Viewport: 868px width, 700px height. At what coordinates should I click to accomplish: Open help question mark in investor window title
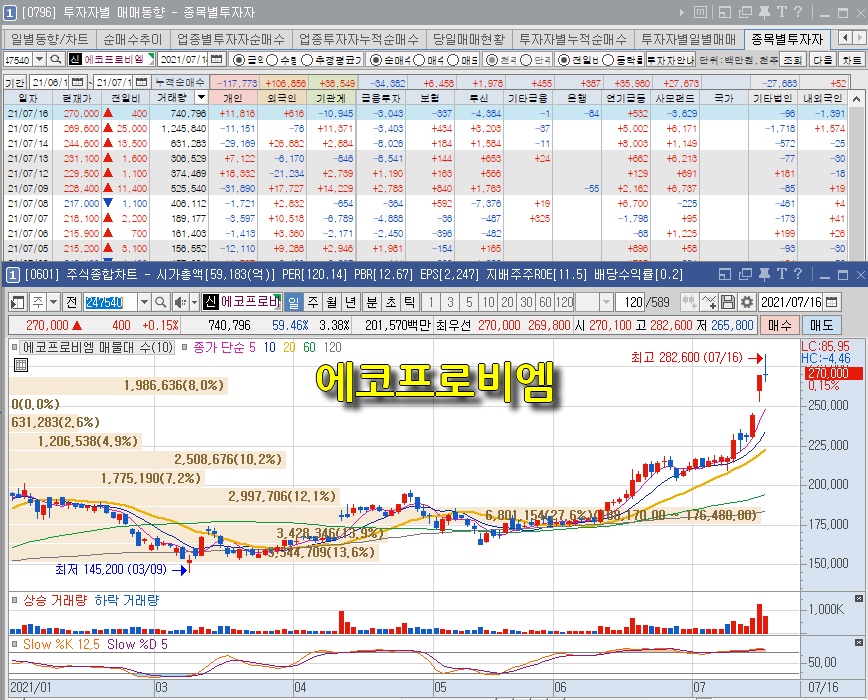(798, 12)
